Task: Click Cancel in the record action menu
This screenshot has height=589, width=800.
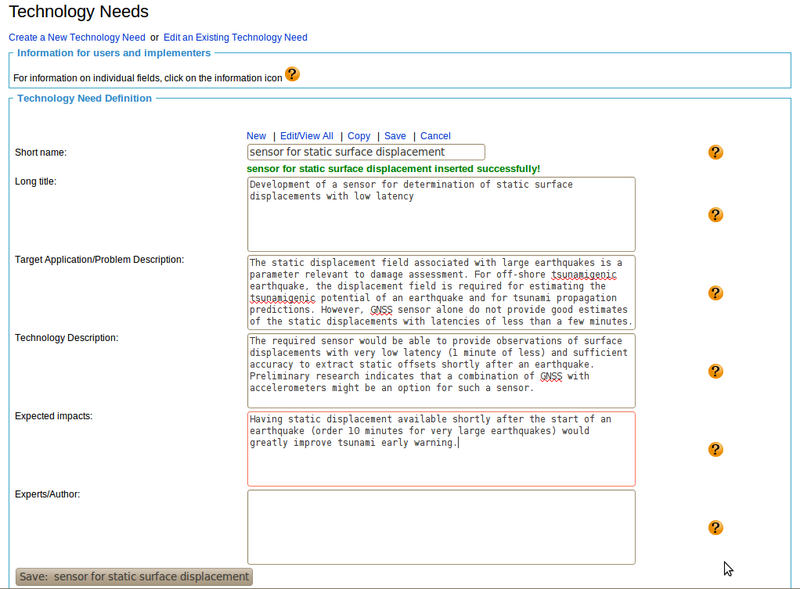Action: 435,136
